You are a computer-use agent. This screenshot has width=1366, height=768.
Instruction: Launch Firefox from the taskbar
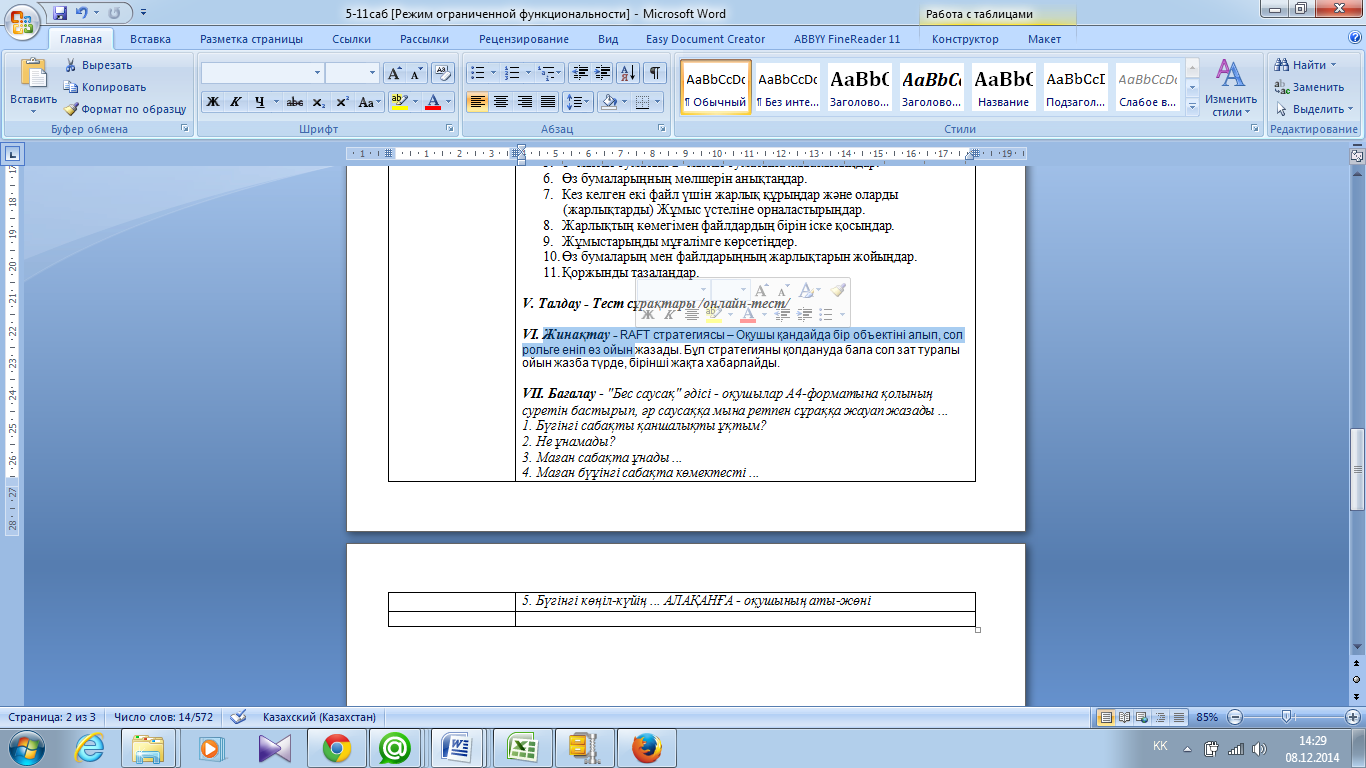[x=646, y=748]
